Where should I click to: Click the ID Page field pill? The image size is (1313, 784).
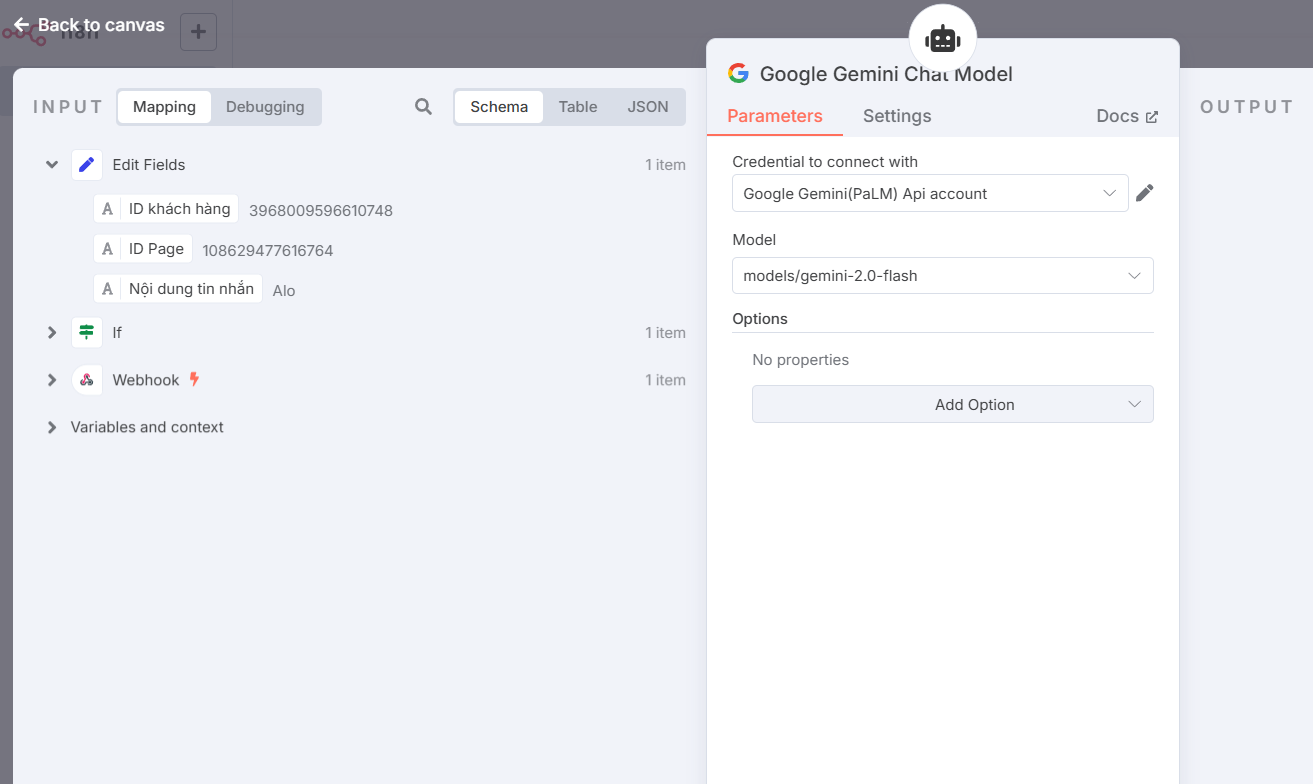coord(143,249)
